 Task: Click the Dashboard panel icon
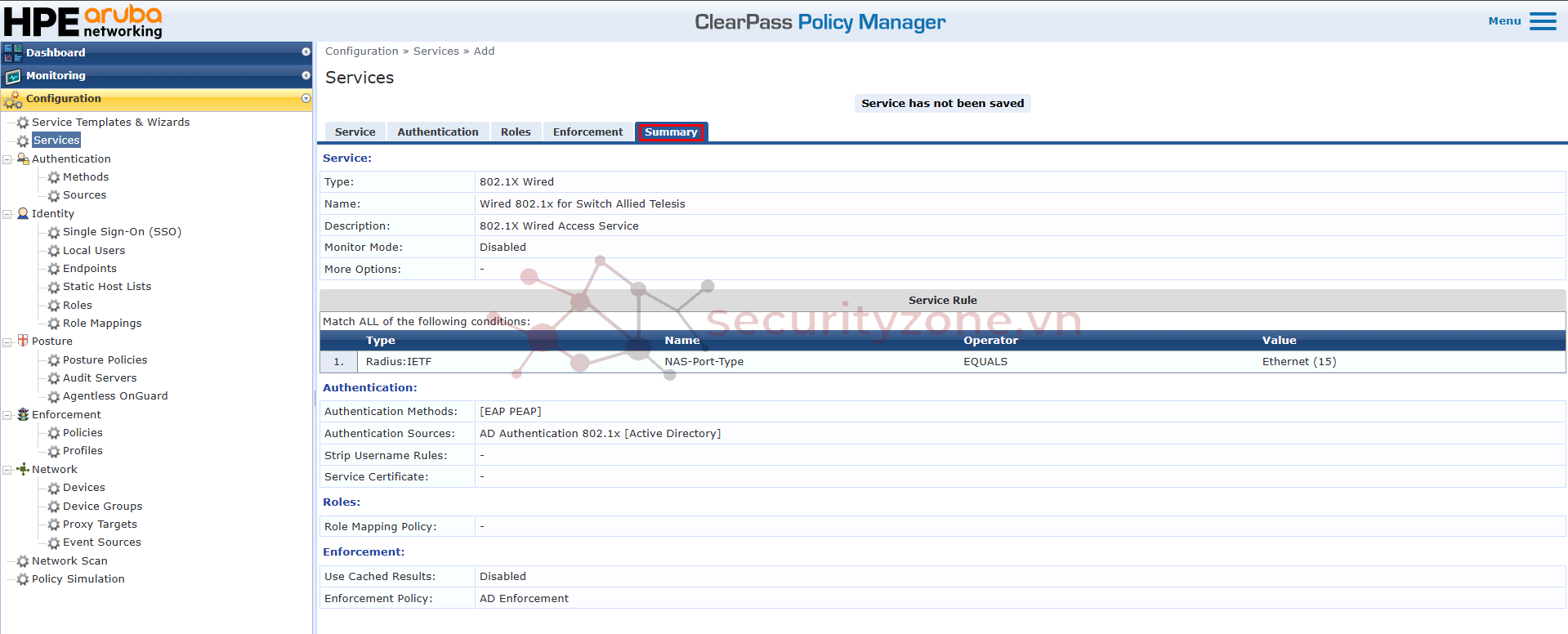pyautogui.click(x=13, y=53)
